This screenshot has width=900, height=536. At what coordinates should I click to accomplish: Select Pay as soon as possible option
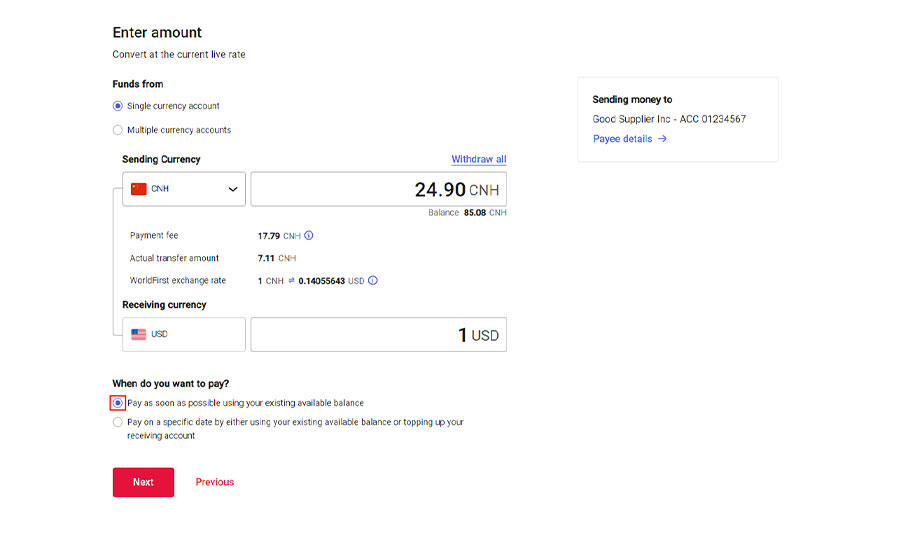(118, 403)
